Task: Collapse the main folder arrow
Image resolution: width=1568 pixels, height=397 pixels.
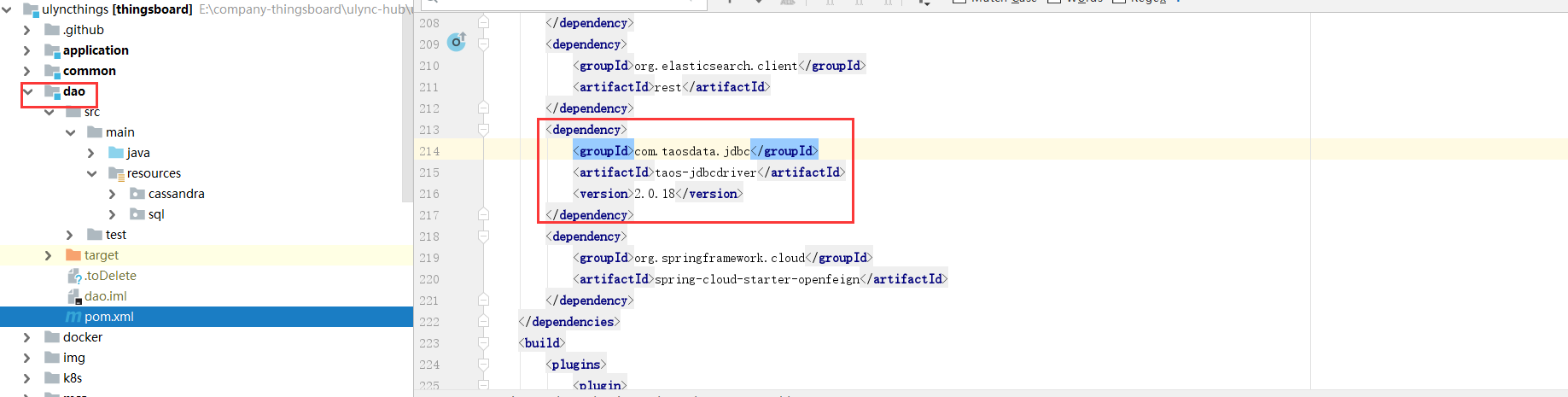Action: point(70,132)
